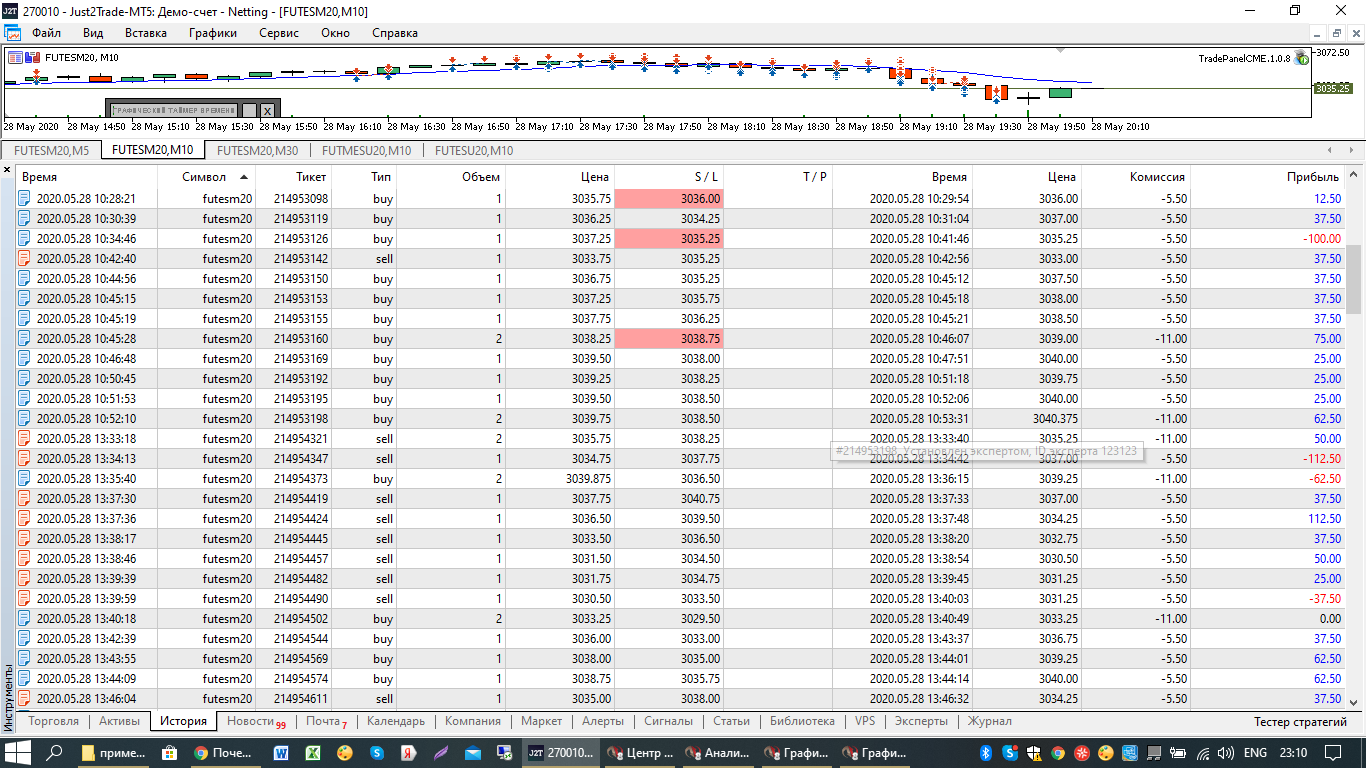Switch to FUTESM20,M5 chart tab
The height and width of the screenshot is (768, 1366).
tap(52, 150)
